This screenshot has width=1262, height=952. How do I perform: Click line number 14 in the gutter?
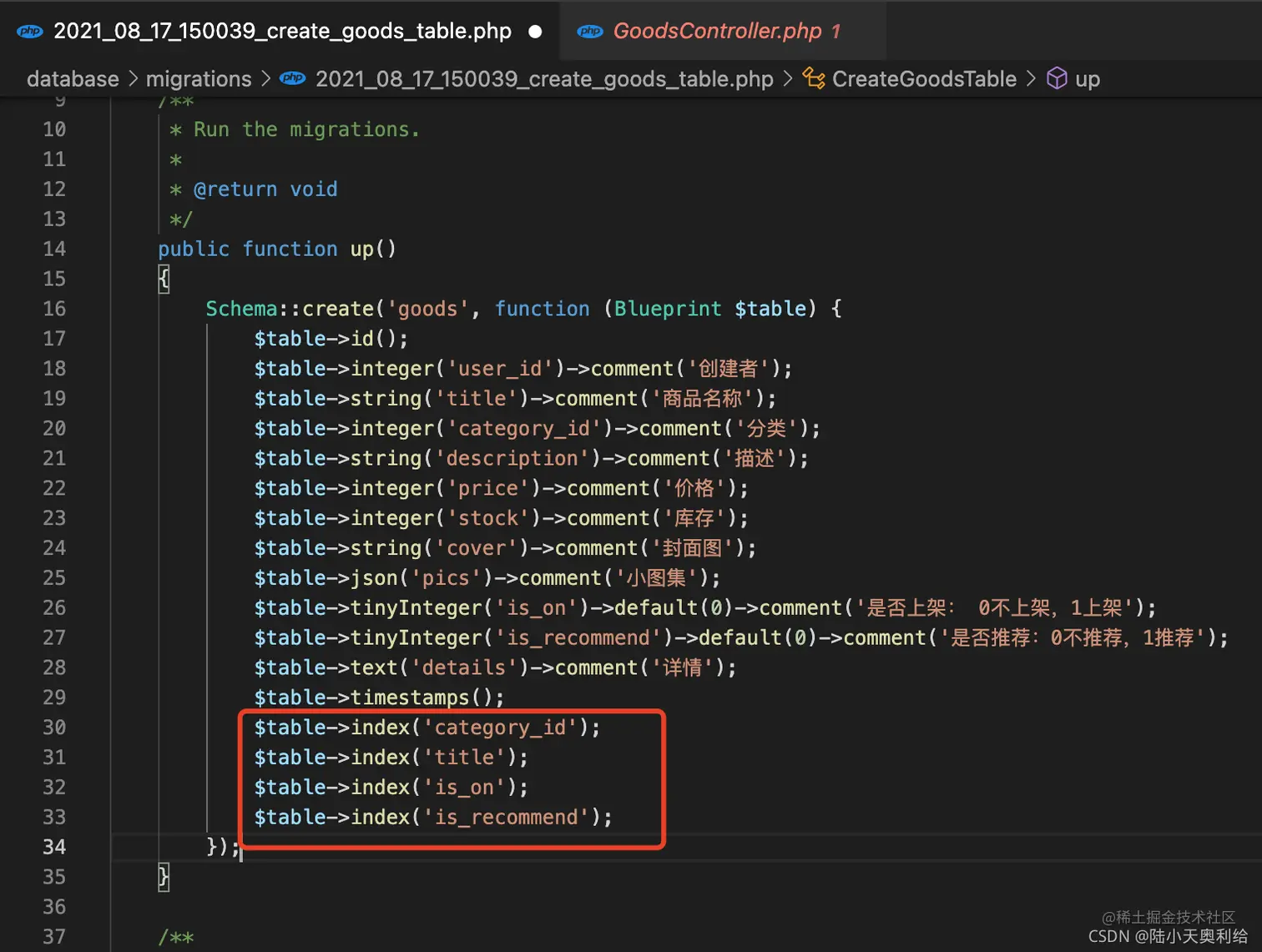click(x=54, y=249)
